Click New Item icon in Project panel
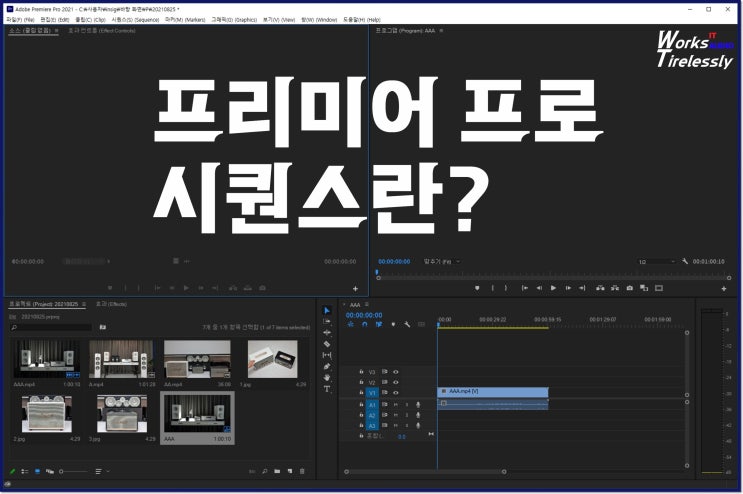Image resolution: width=743 pixels, height=494 pixels. 290,471
